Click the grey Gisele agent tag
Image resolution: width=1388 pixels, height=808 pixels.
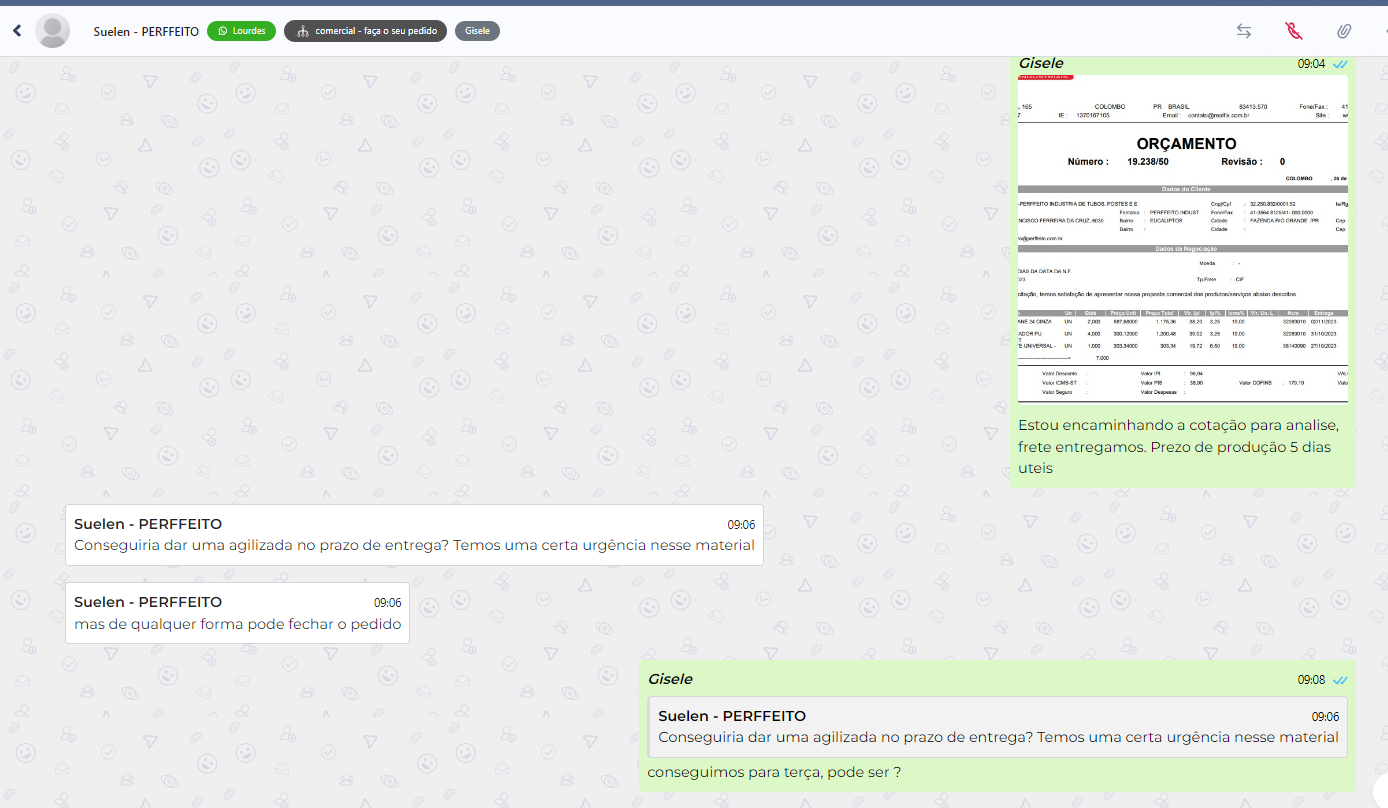pos(477,31)
